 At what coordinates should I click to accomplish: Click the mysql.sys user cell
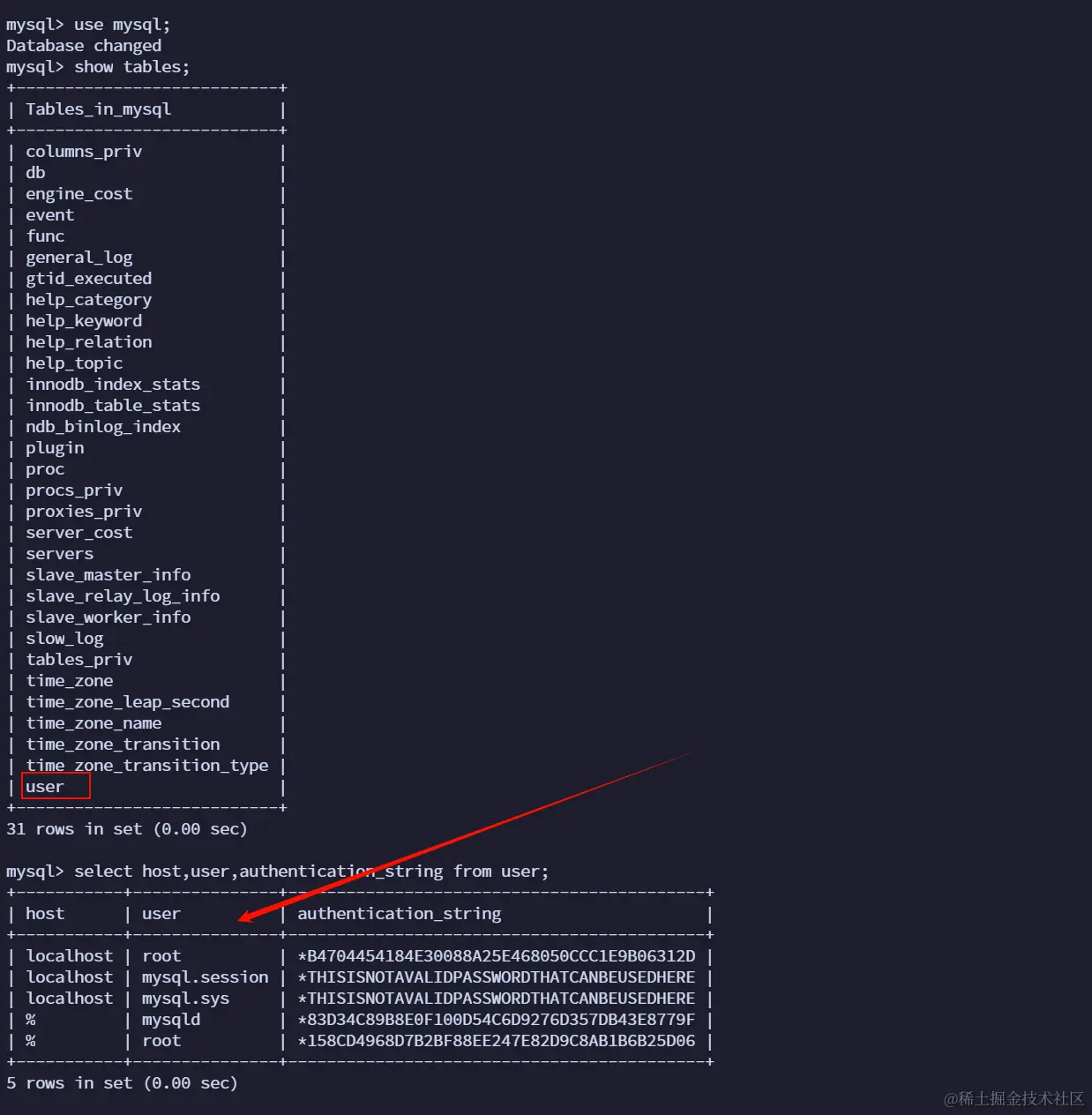click(186, 999)
